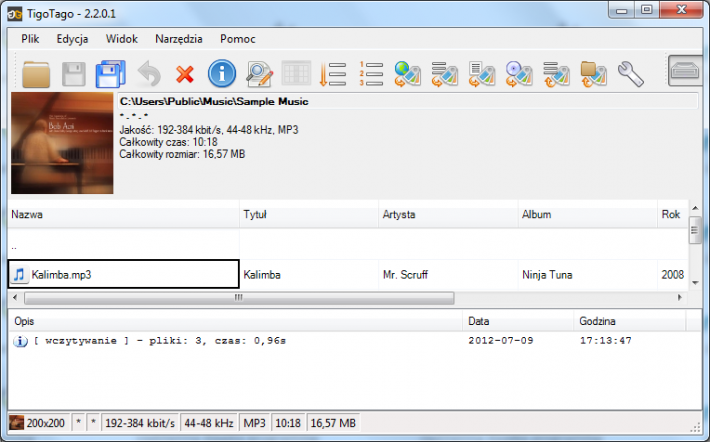Click the globe with tags icon
The height and width of the screenshot is (442, 710).
[408, 74]
